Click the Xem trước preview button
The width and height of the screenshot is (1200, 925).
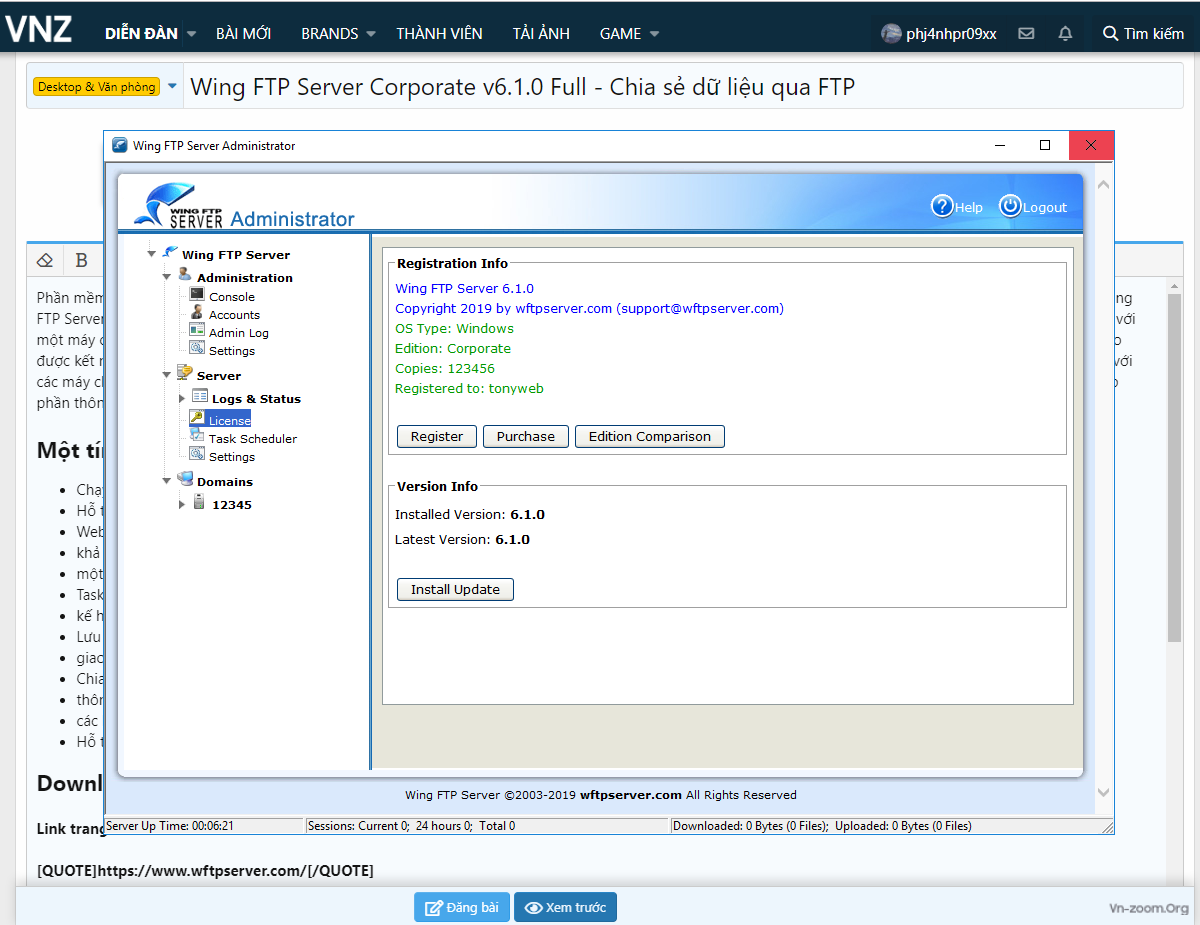coord(566,907)
